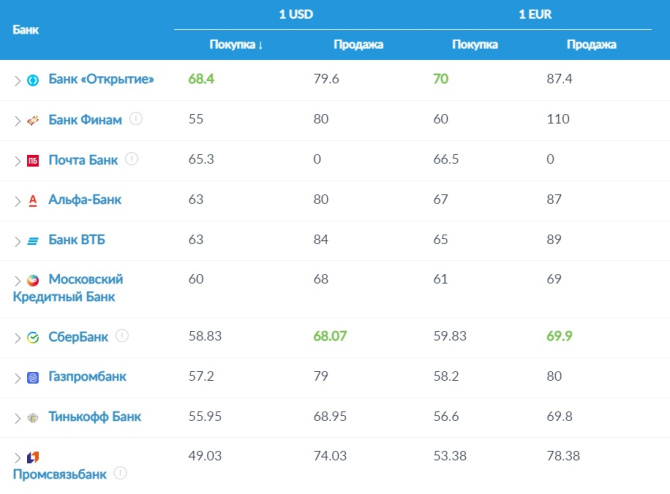Open the Газпромбанк bank link
The height and width of the screenshot is (494, 670).
[88, 377]
